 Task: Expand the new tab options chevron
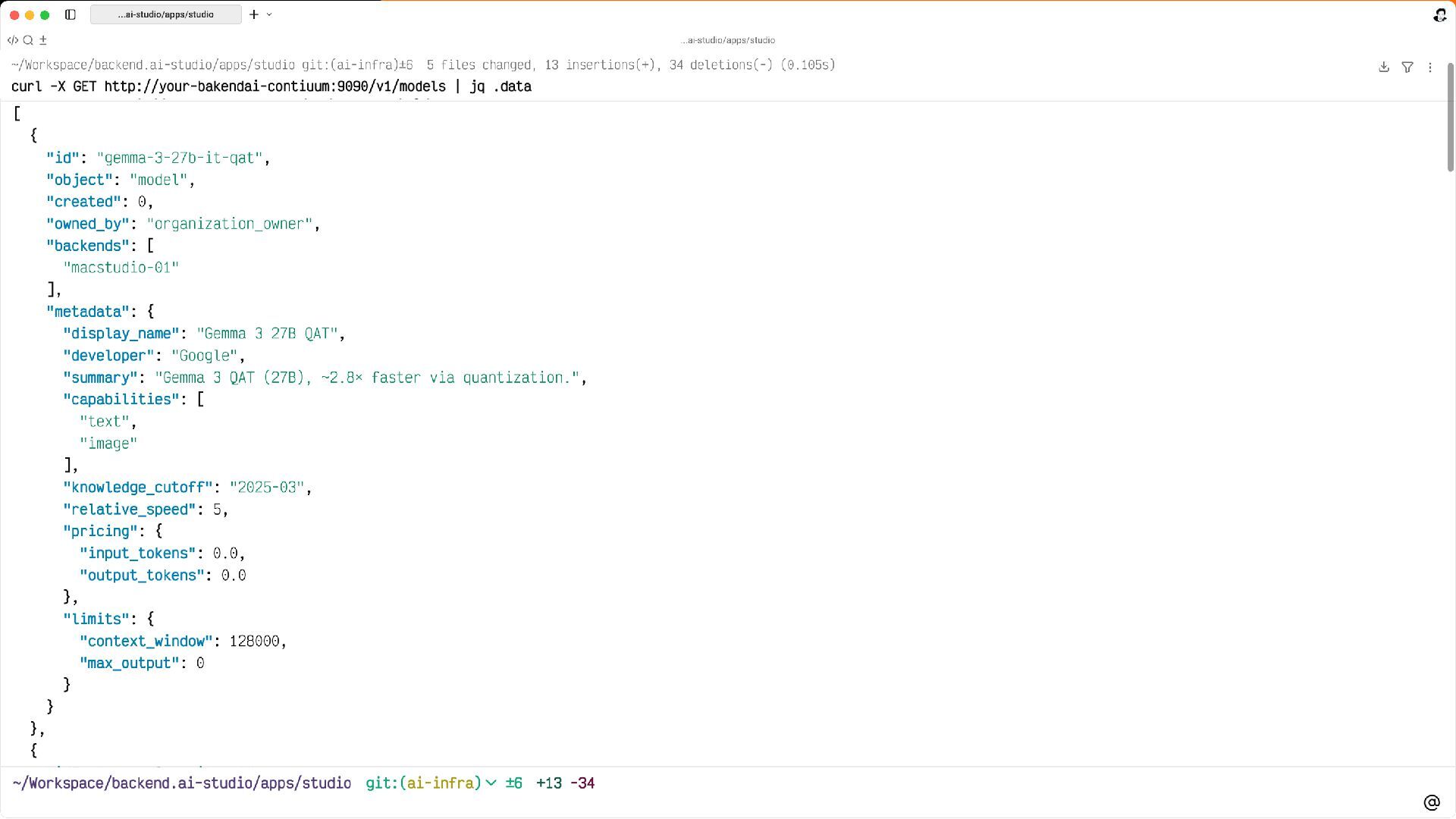click(269, 14)
